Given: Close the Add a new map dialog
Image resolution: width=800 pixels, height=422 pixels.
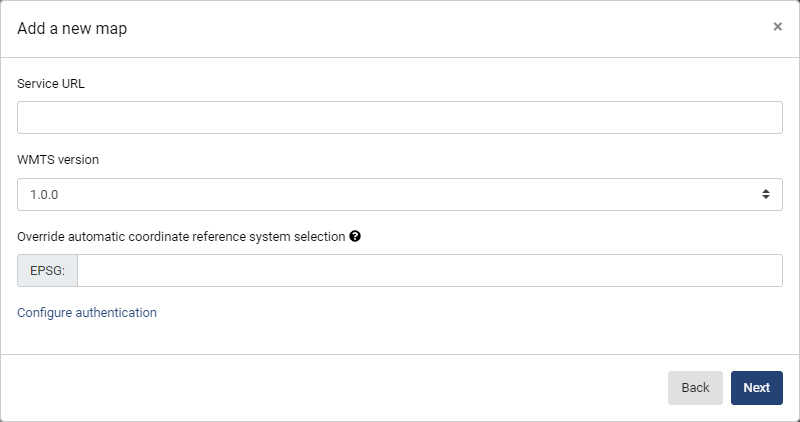Looking at the screenshot, I should coord(777,27).
